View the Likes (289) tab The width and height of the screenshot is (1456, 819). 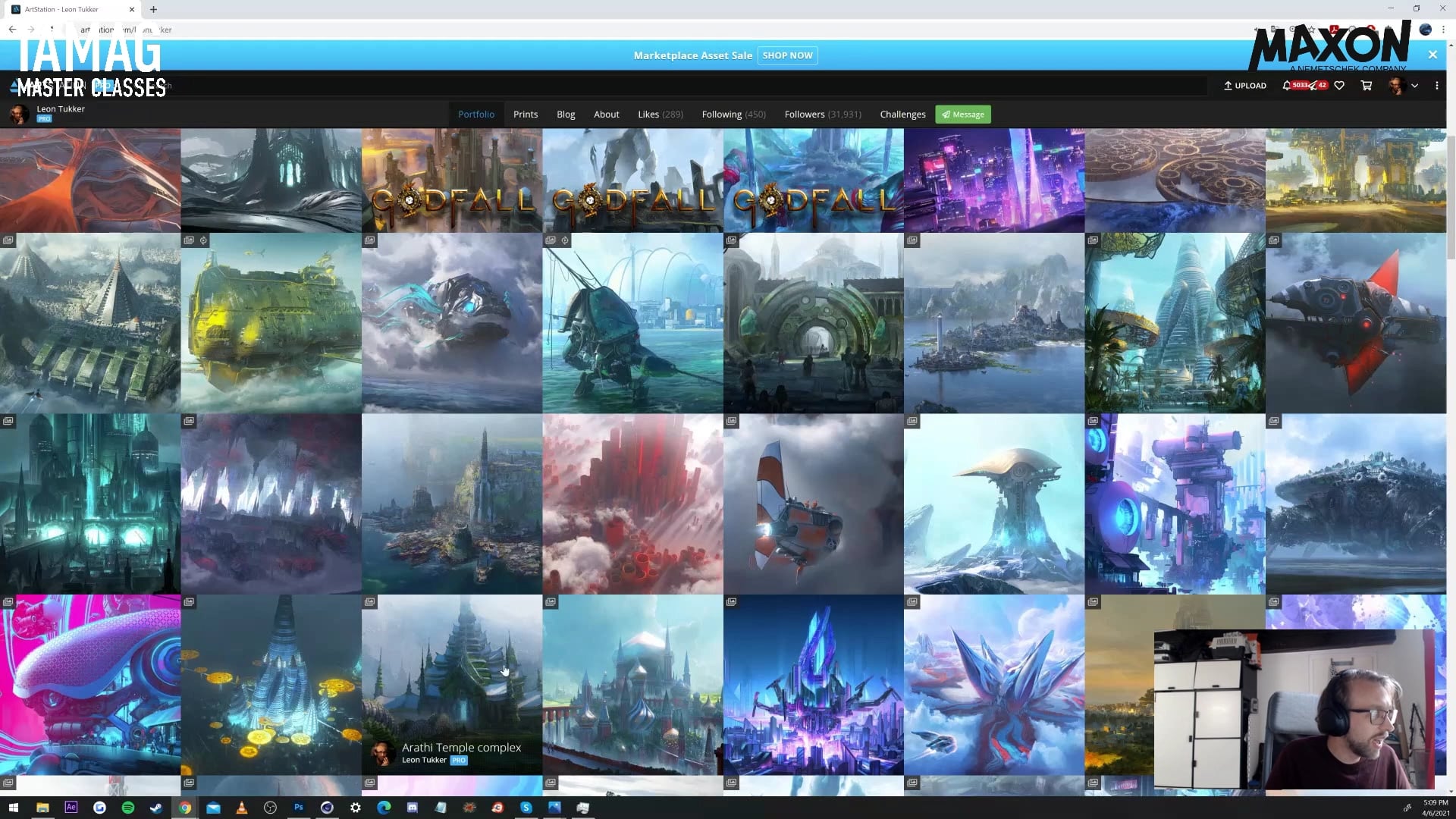pos(661,115)
